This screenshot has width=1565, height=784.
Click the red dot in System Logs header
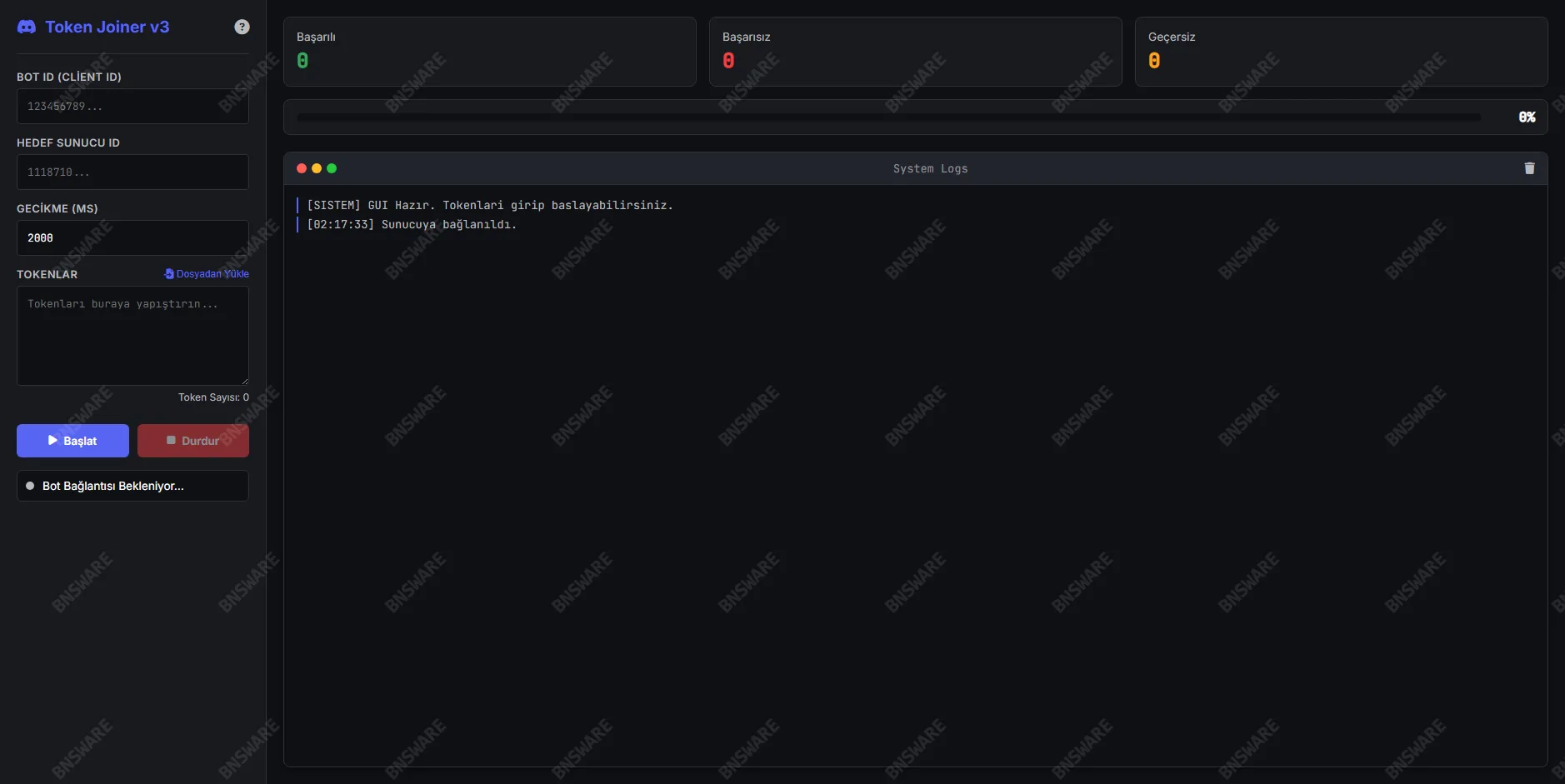click(x=302, y=168)
